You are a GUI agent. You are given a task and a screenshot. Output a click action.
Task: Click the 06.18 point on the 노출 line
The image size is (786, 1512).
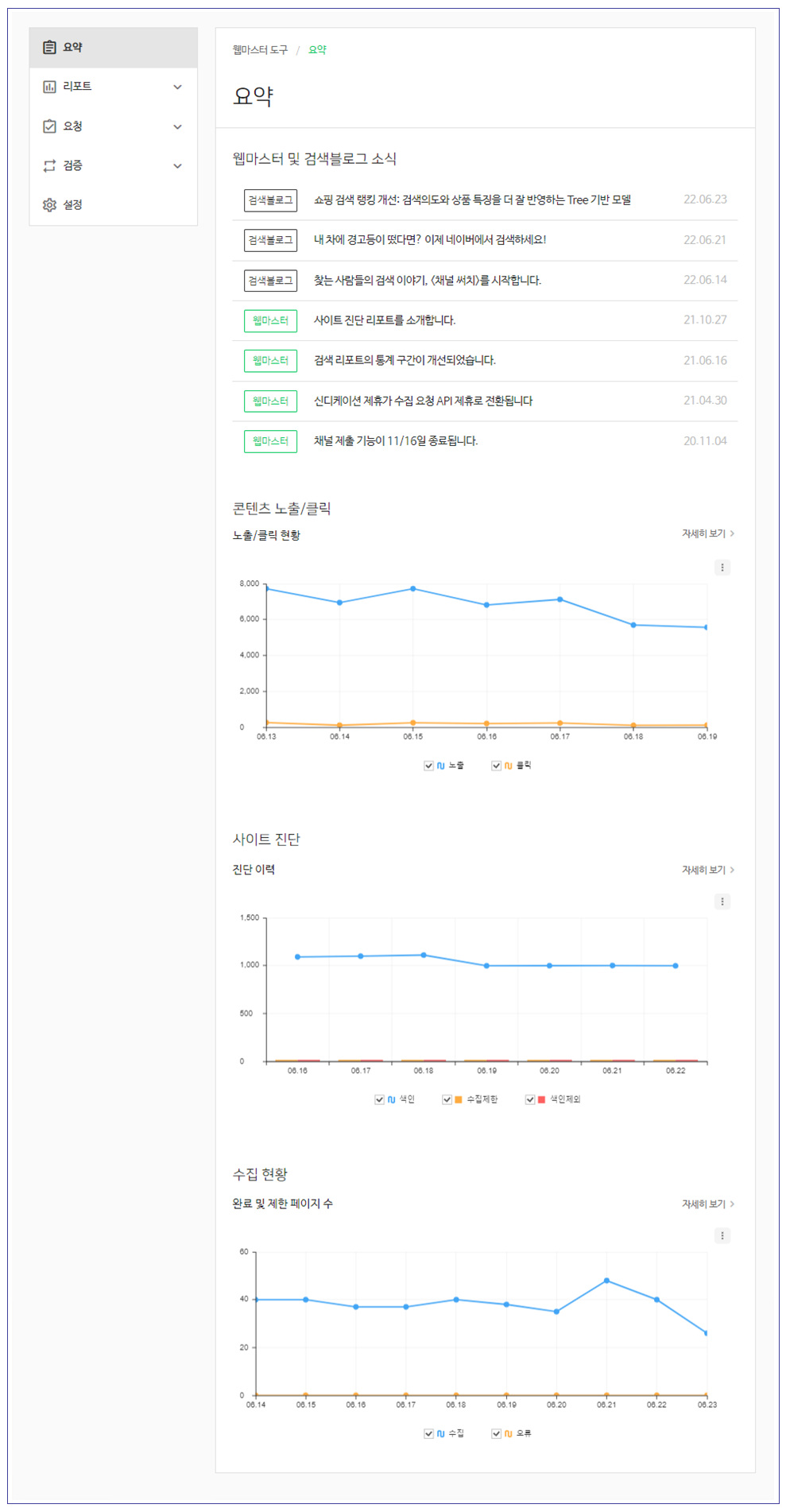(633, 625)
